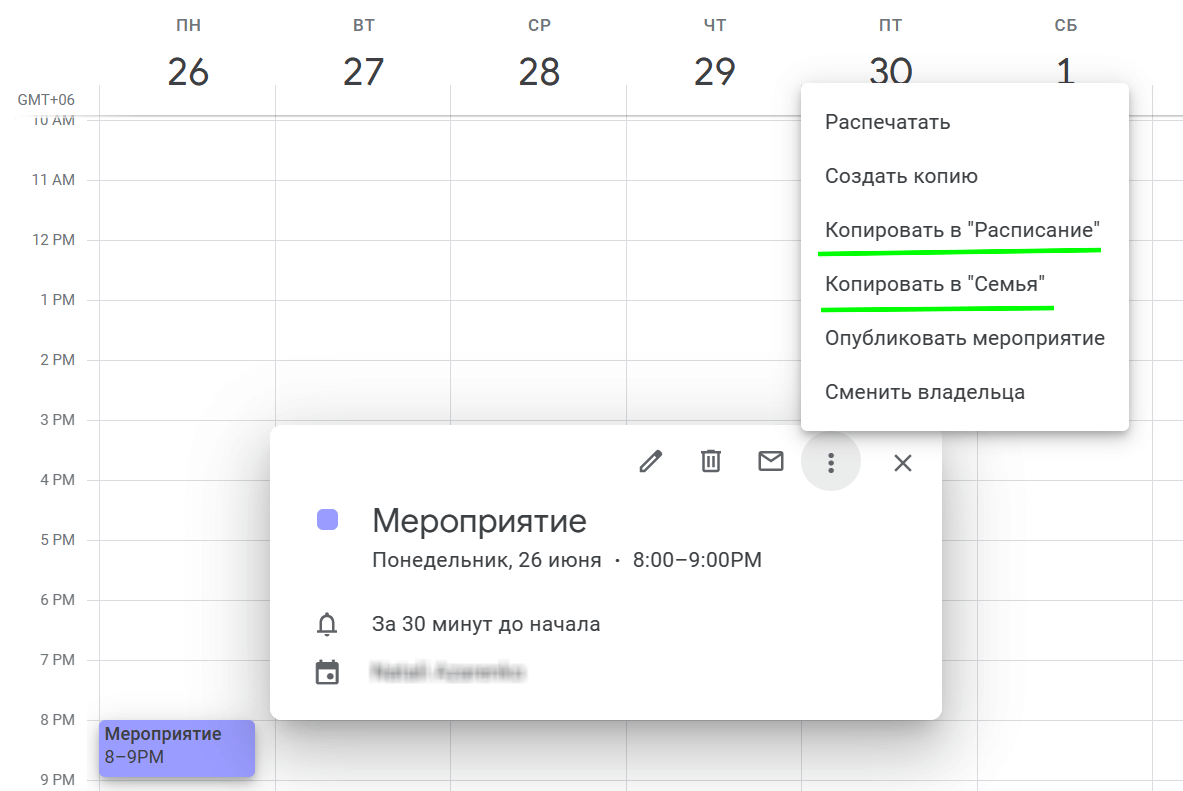This screenshot has width=1183, height=791.
Task: Click the 8 PM time label
Action: pyautogui.click(x=57, y=719)
